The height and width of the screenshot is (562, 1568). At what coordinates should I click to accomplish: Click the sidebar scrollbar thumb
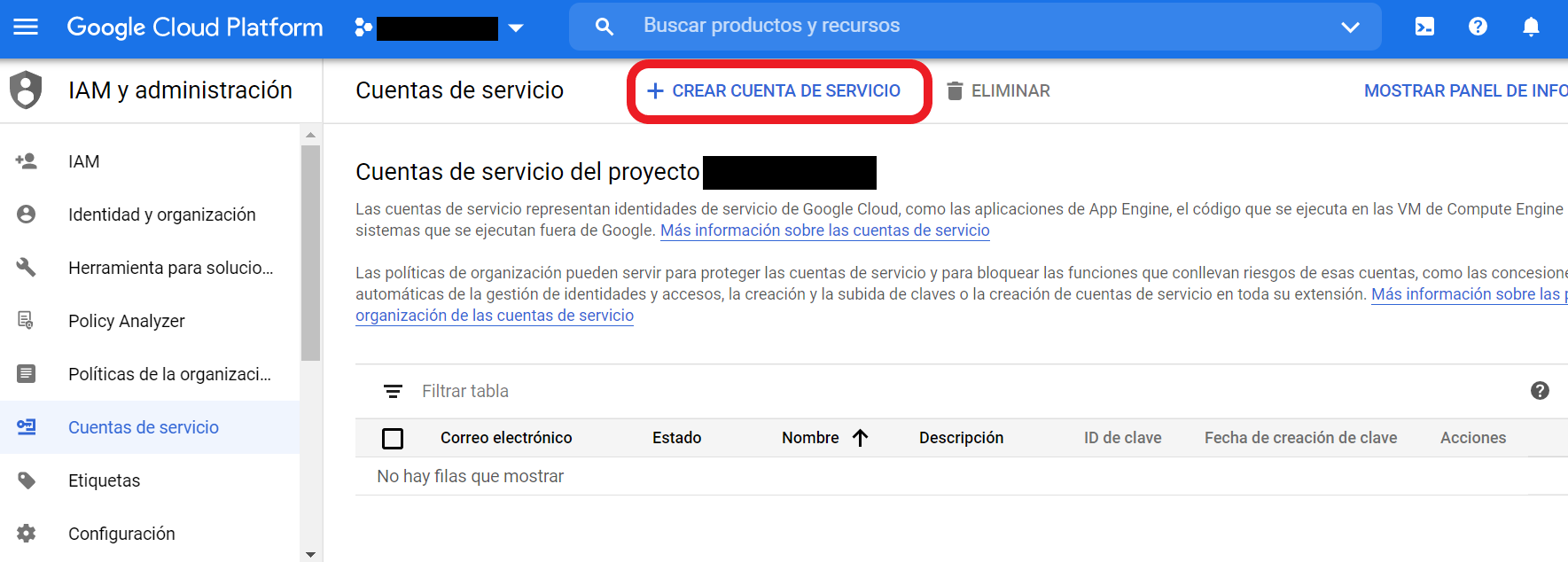310,253
